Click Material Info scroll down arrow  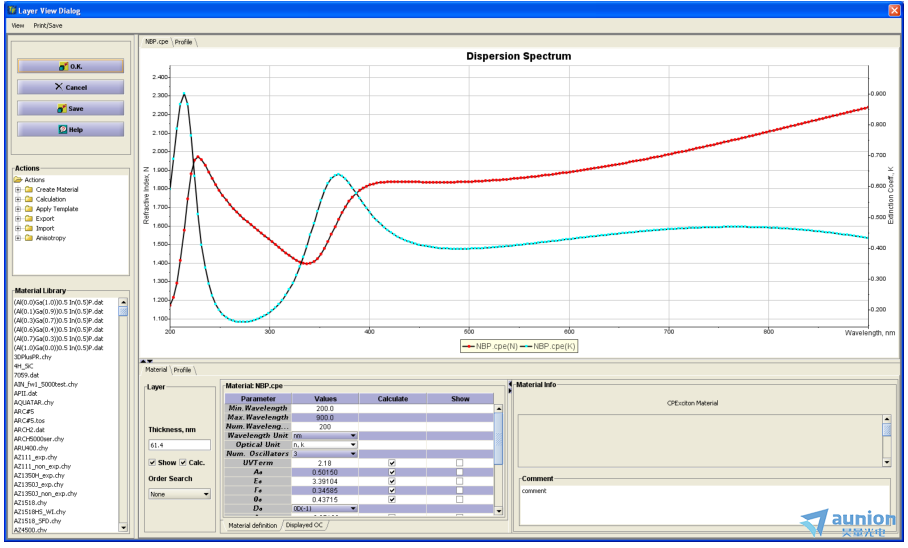click(886, 462)
